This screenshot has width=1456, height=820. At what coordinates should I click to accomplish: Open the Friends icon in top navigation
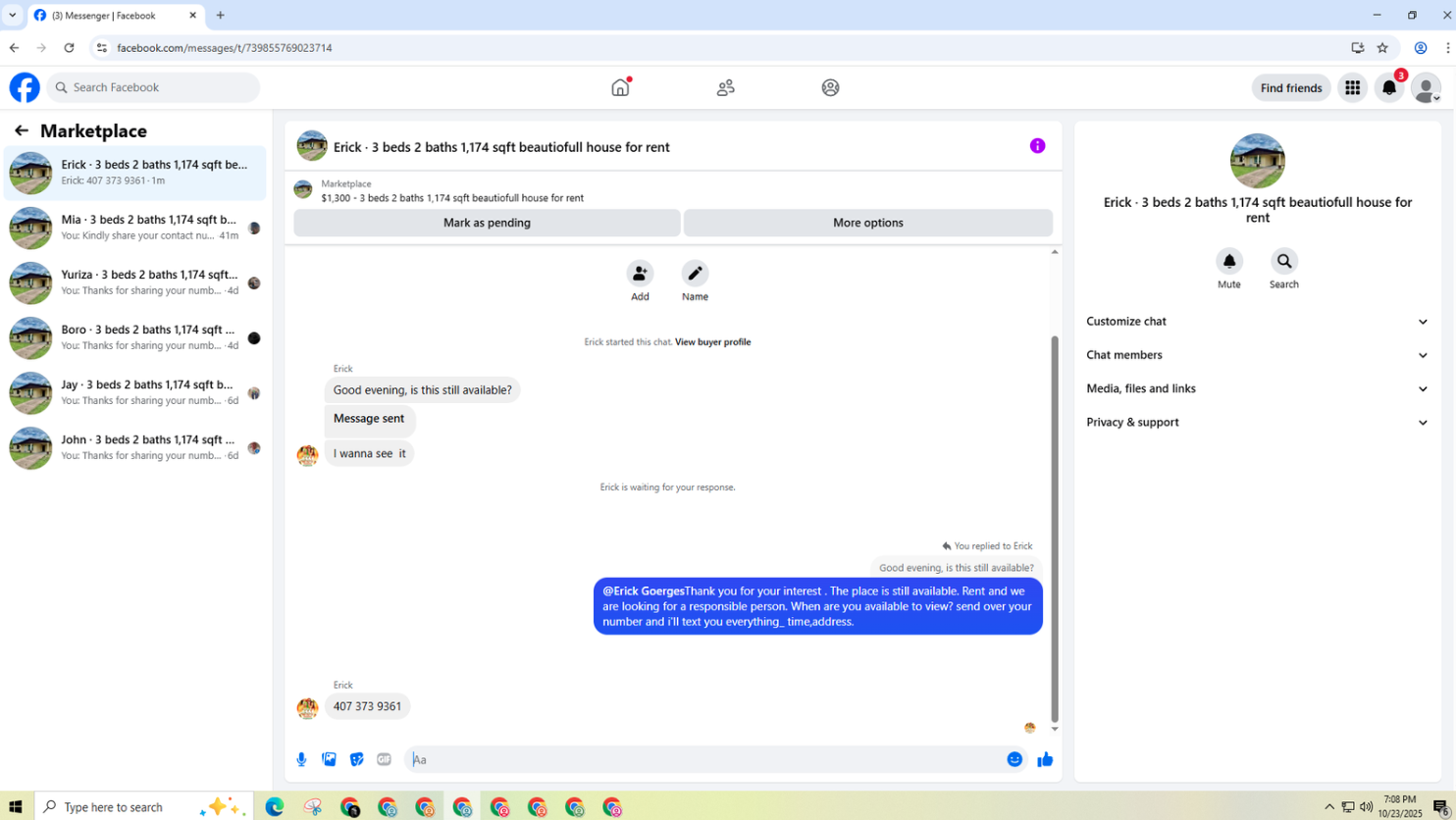tap(725, 87)
